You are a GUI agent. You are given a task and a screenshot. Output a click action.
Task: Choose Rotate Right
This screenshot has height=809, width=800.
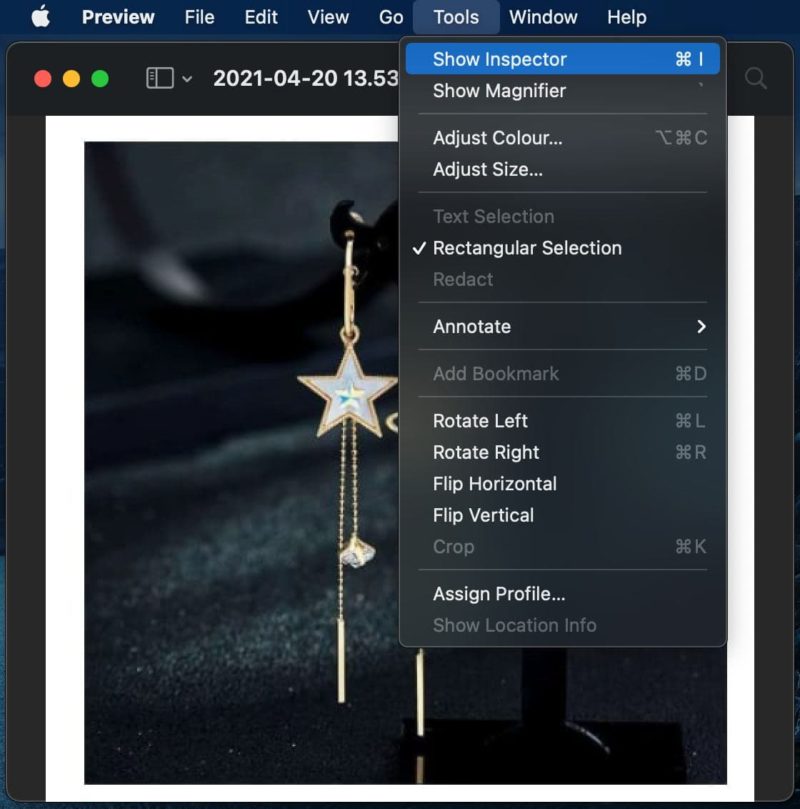tap(485, 453)
